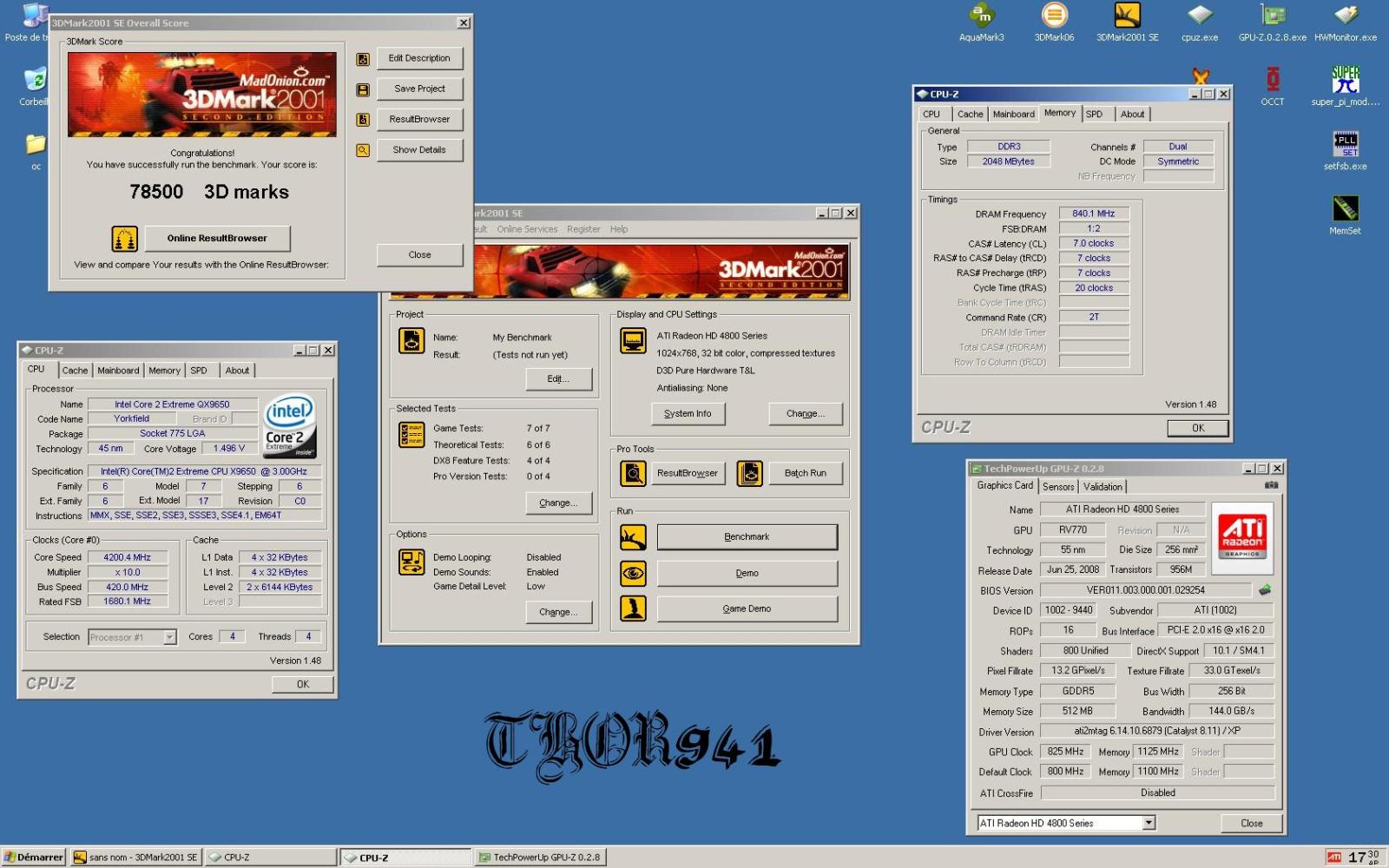Click the GPU-Z screenshot camera icon
Screen dimensions: 1389x868
click(x=1272, y=485)
